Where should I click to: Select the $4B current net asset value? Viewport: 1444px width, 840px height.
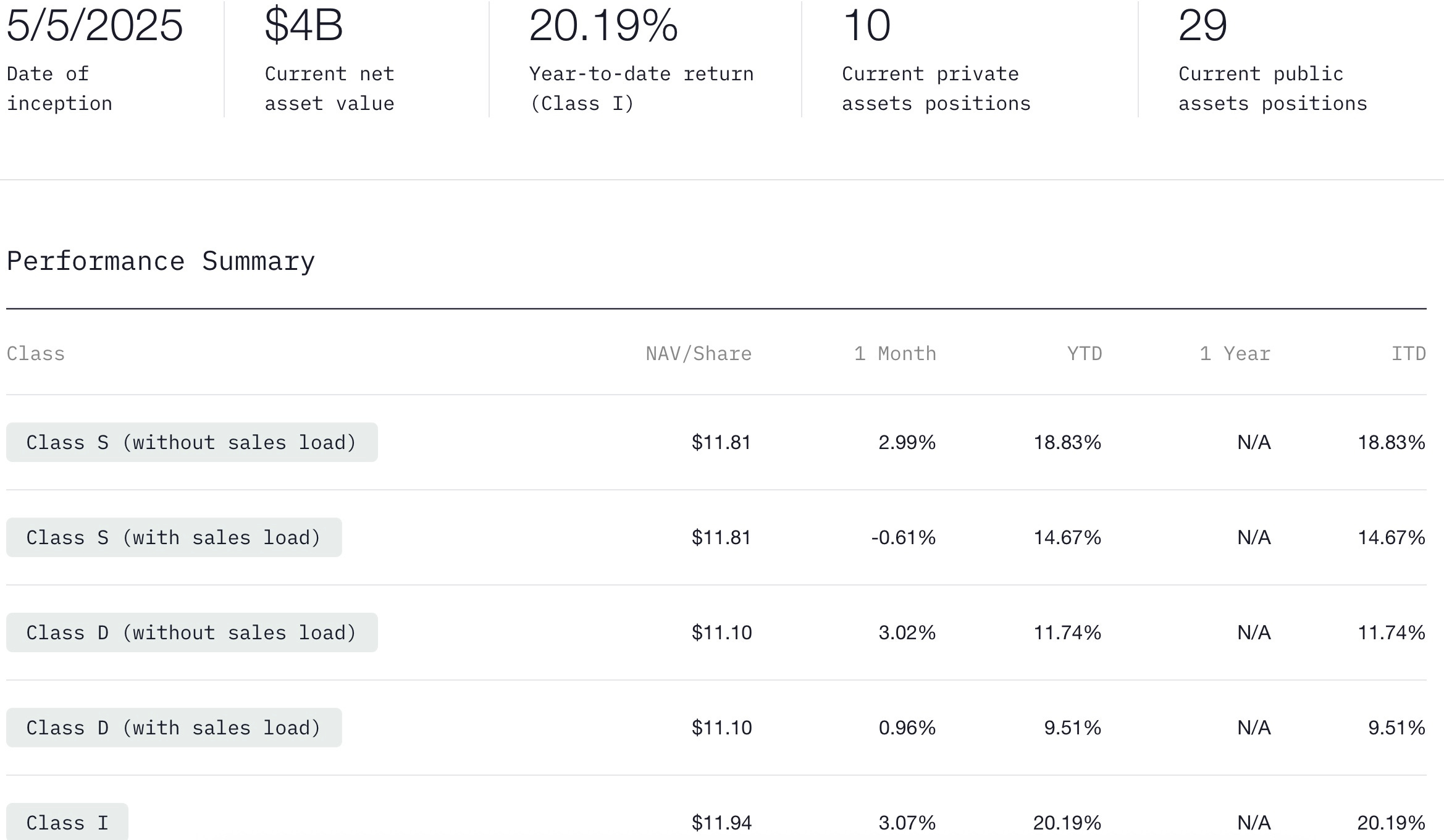(x=303, y=26)
